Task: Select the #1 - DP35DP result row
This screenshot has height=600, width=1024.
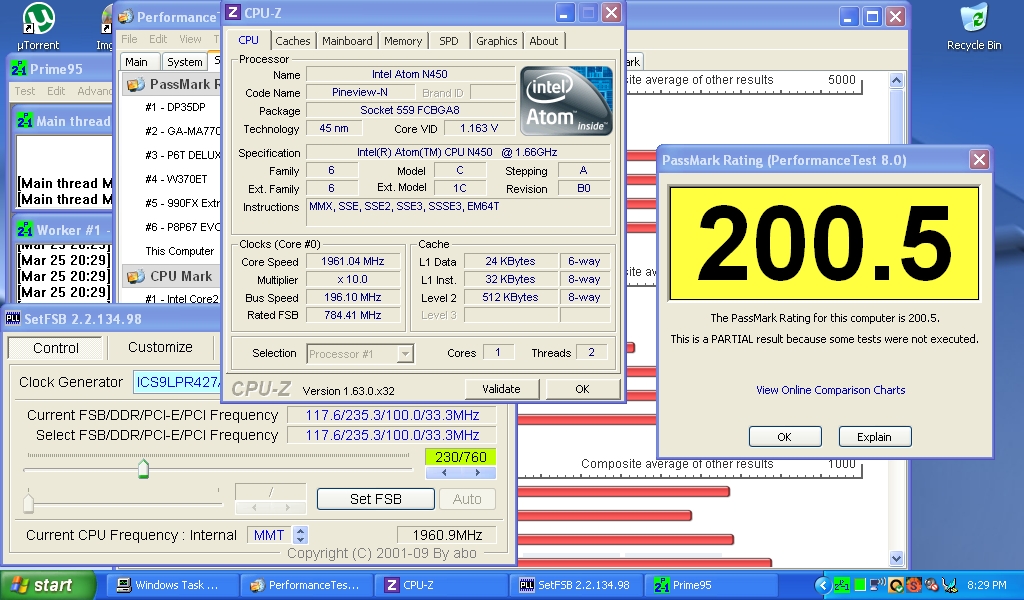Action: point(175,107)
